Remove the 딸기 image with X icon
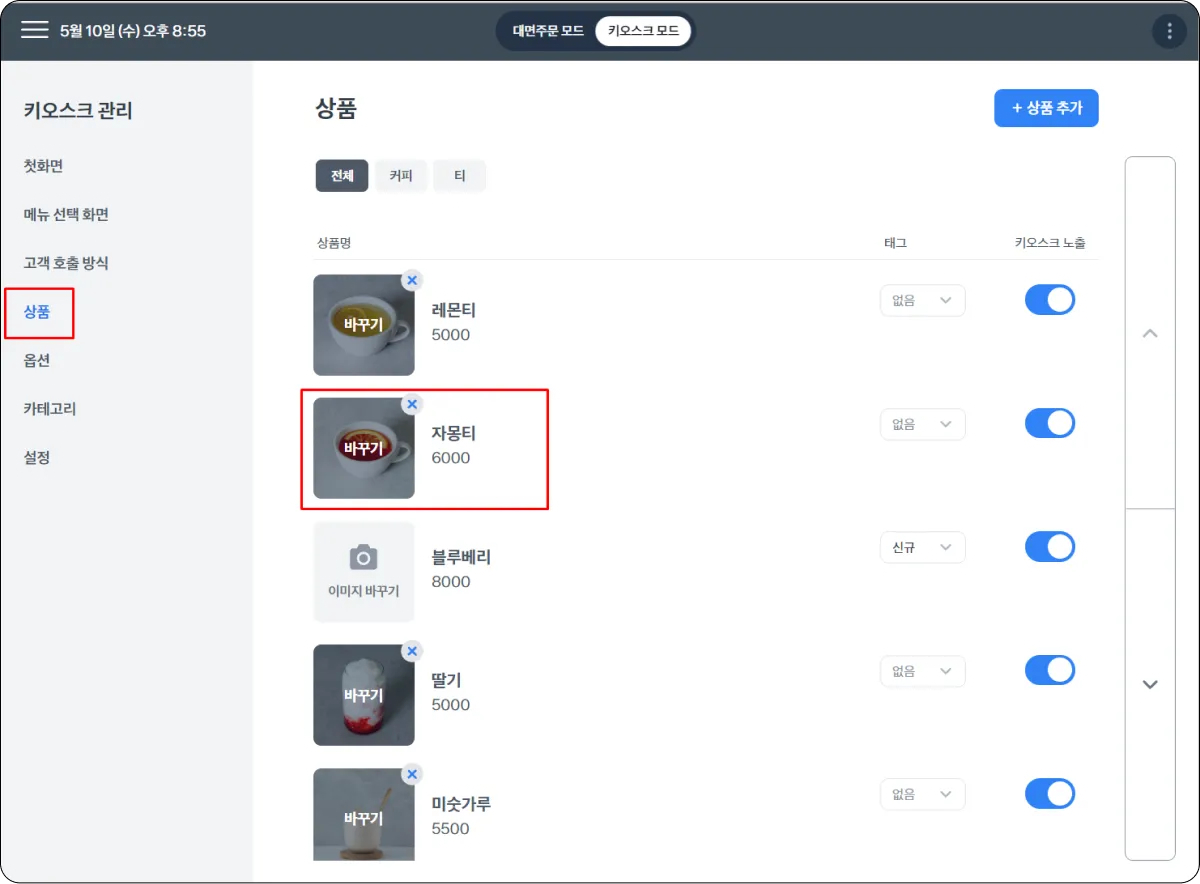The image size is (1200, 884). [412, 651]
